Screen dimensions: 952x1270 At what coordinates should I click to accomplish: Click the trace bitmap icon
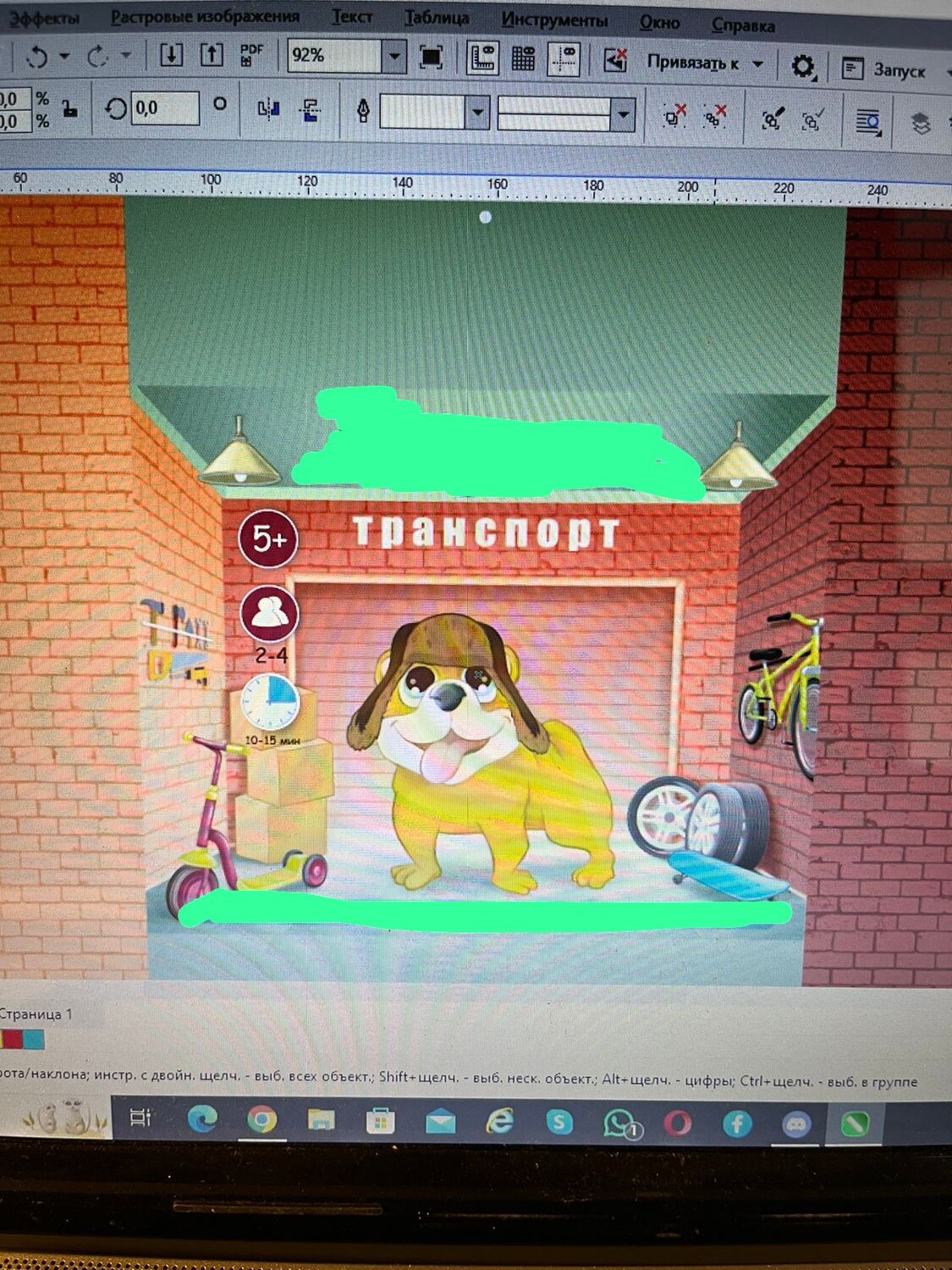pos(812,120)
